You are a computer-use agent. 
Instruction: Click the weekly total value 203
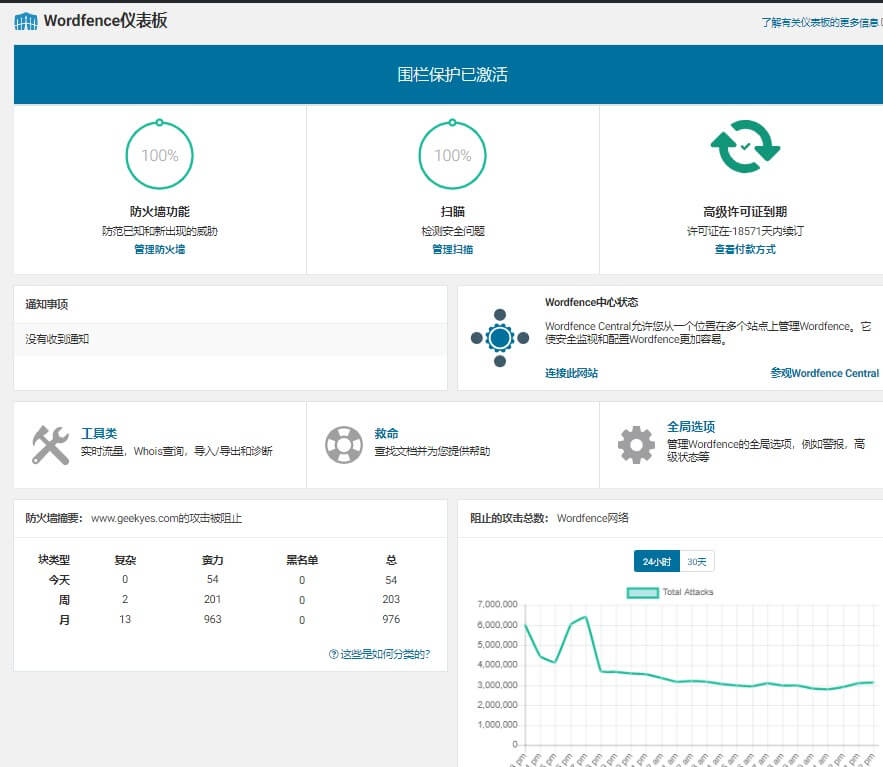391,599
